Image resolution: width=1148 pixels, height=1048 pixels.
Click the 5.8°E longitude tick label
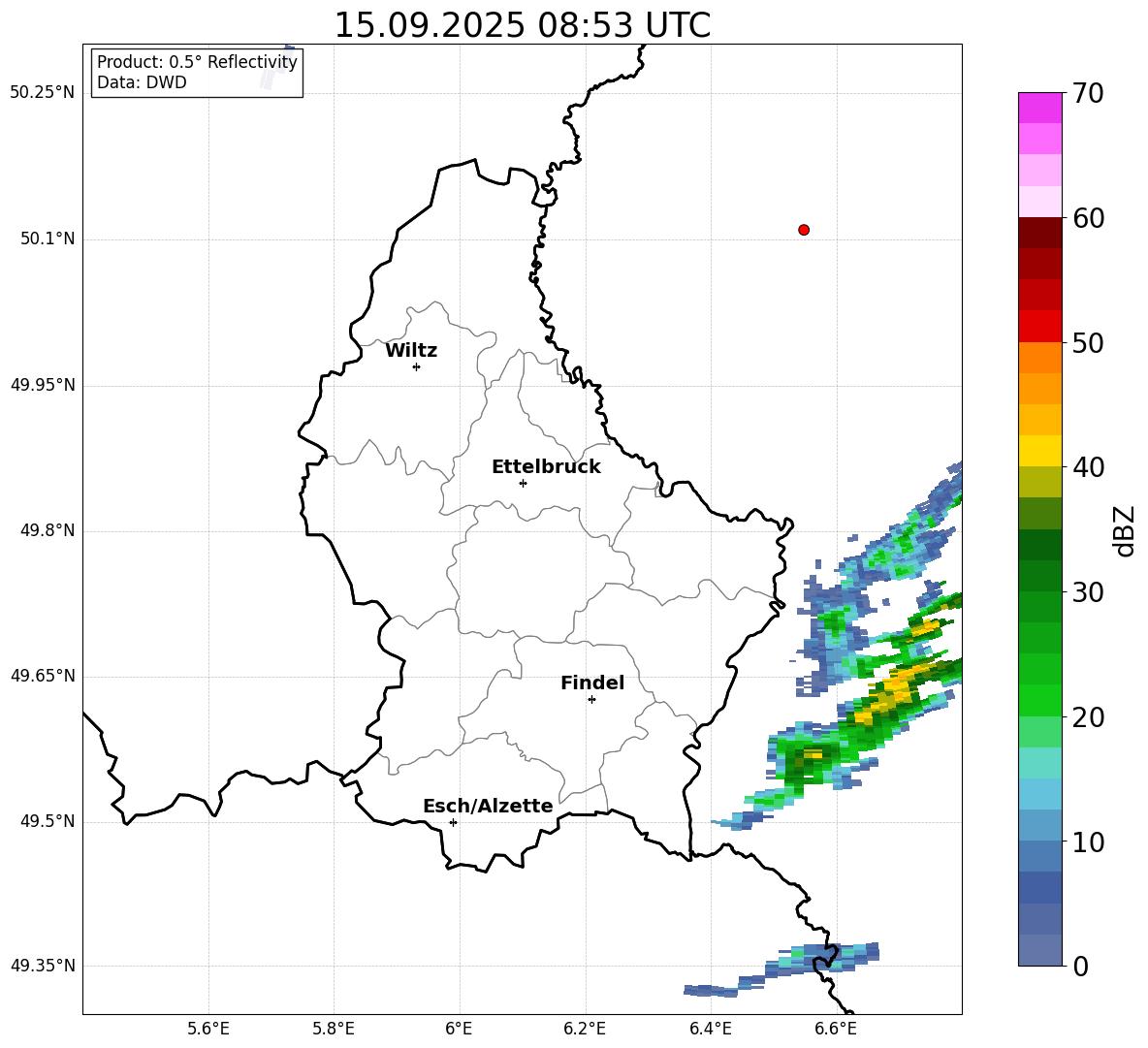[x=334, y=1029]
